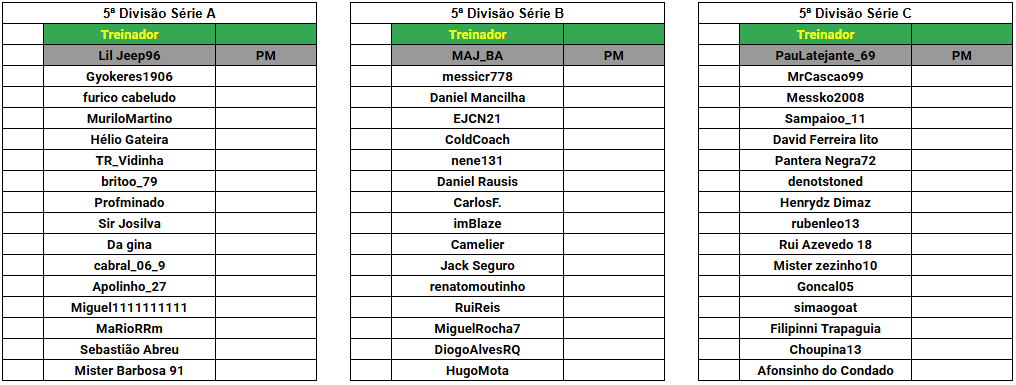Select the 5ª Divisão Série A title
The image size is (1016, 385).
(159, 13)
